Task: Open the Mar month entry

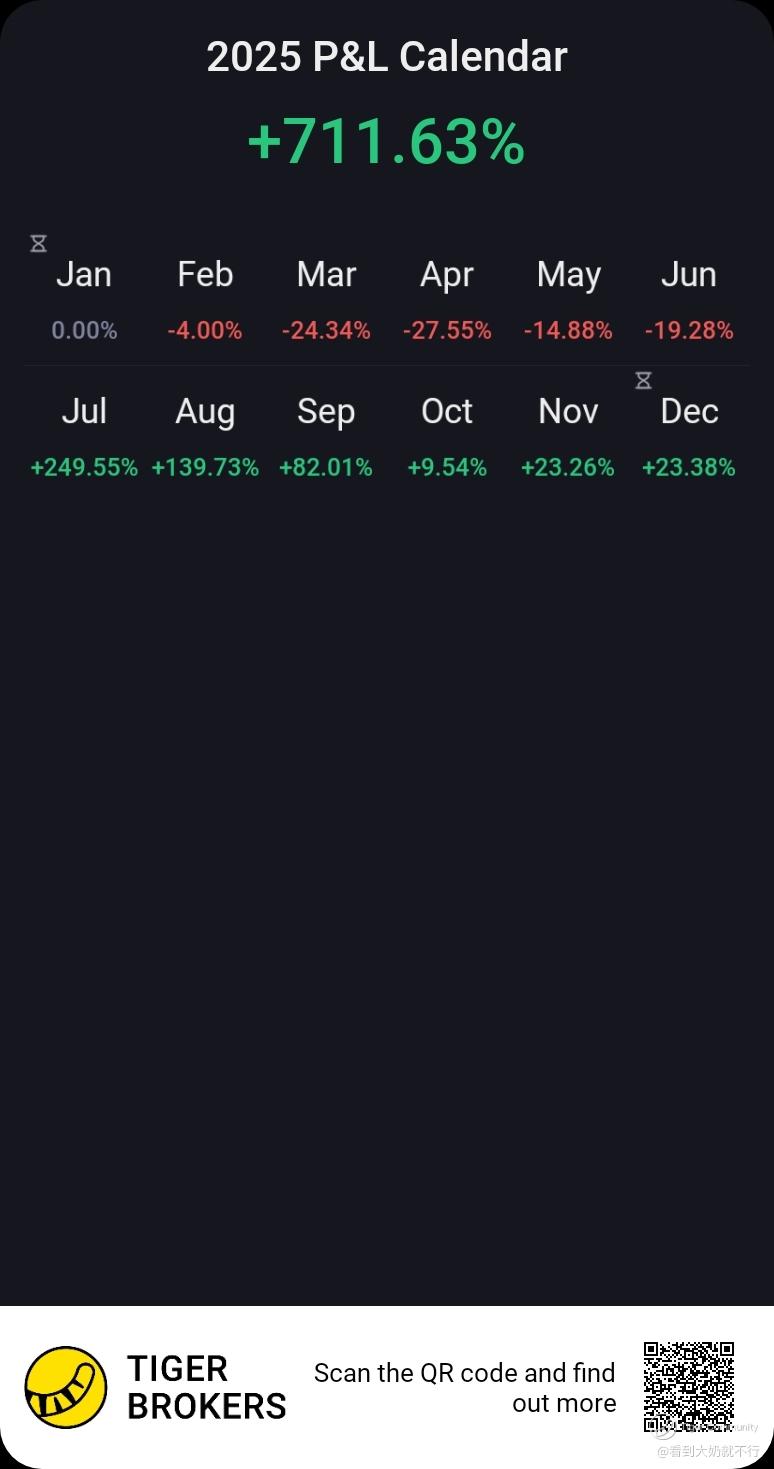Action: pyautogui.click(x=326, y=300)
